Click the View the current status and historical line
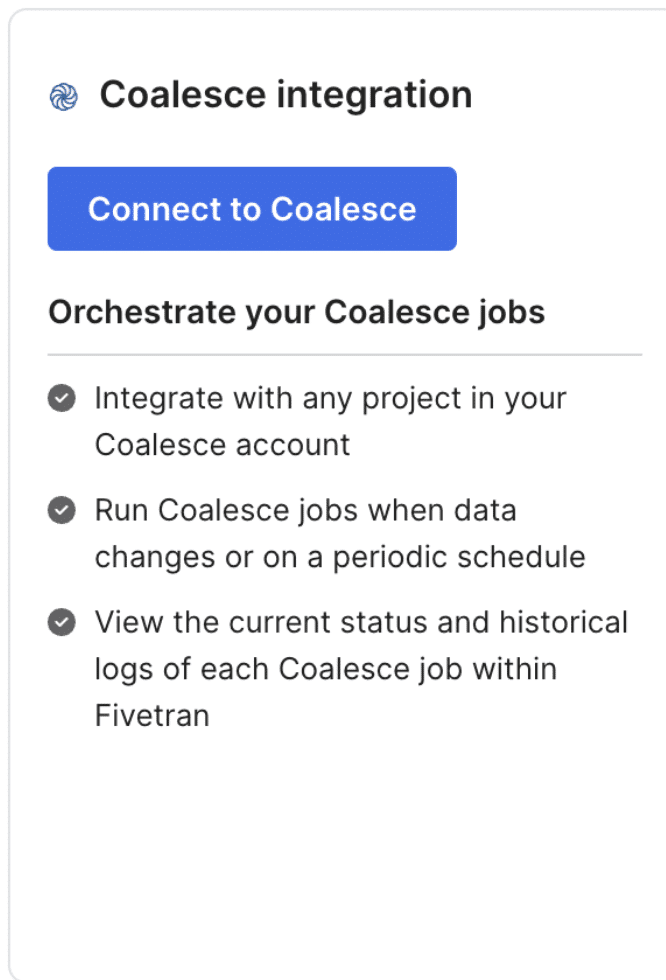 click(x=361, y=622)
